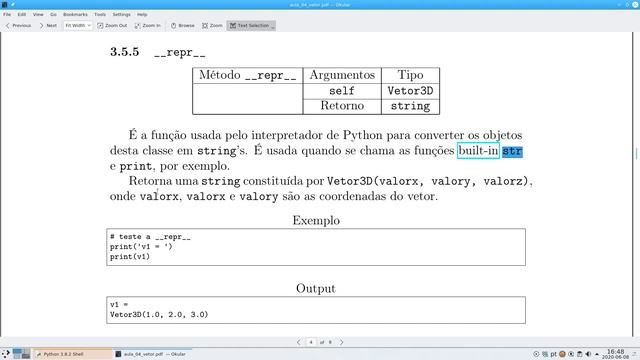Select aula_04_vetor.pdf Okular taskbar entry
This screenshot has height=360, width=640.
pyautogui.click(x=152, y=354)
